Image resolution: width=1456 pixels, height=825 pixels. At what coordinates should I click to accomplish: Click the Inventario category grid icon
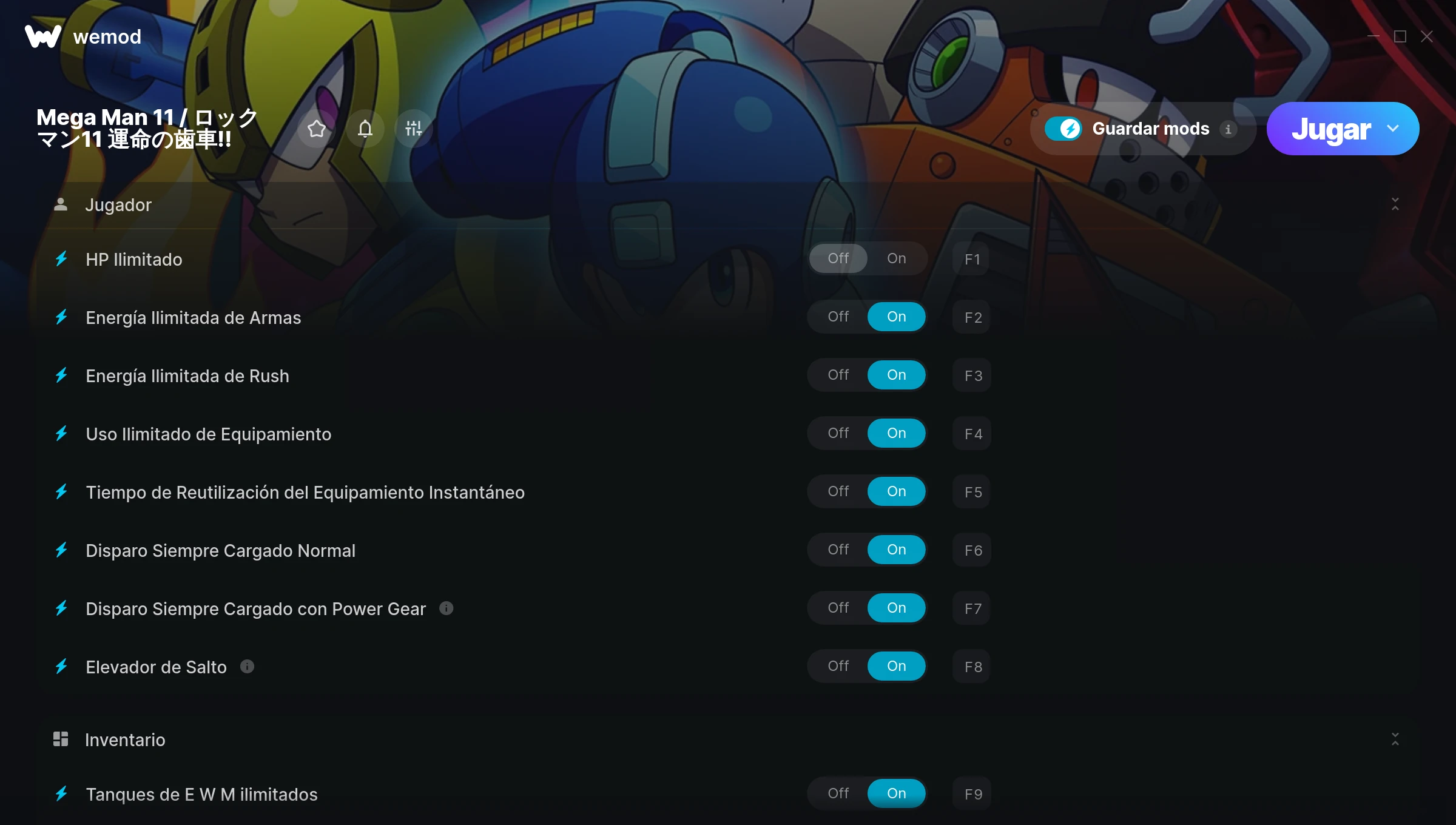[61, 739]
